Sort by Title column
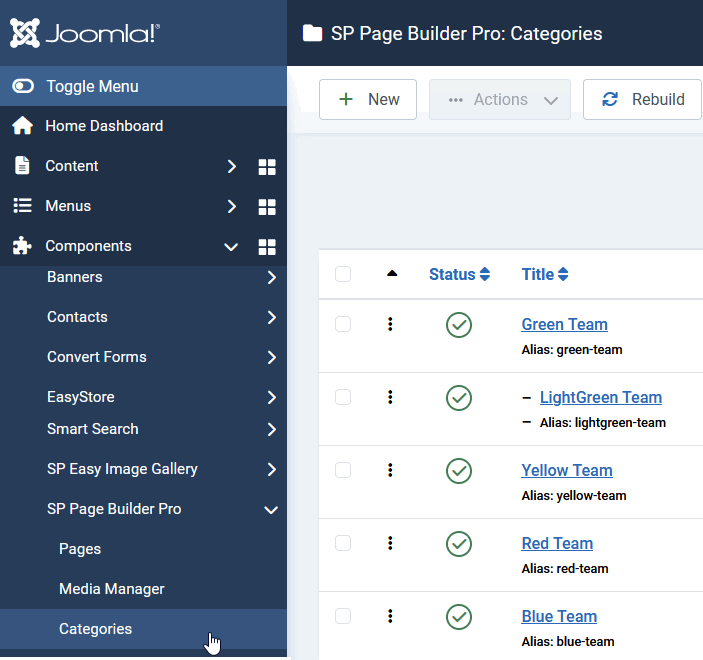This screenshot has width=703, height=660. (x=545, y=274)
